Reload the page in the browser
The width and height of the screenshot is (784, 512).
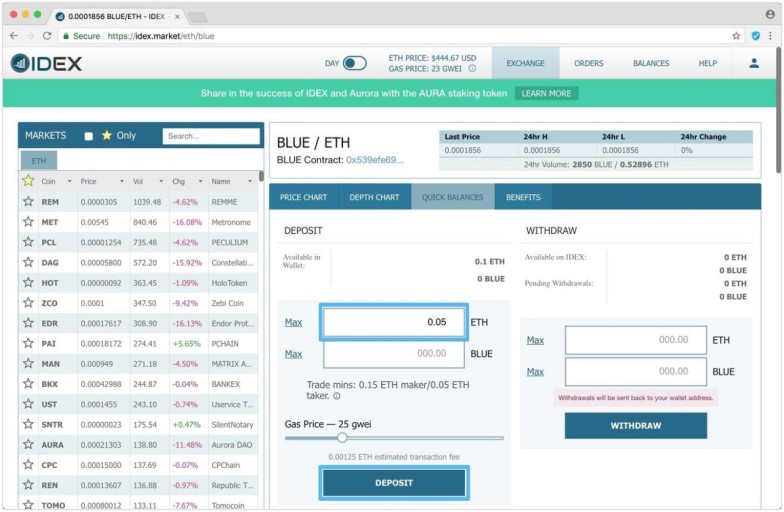point(47,36)
